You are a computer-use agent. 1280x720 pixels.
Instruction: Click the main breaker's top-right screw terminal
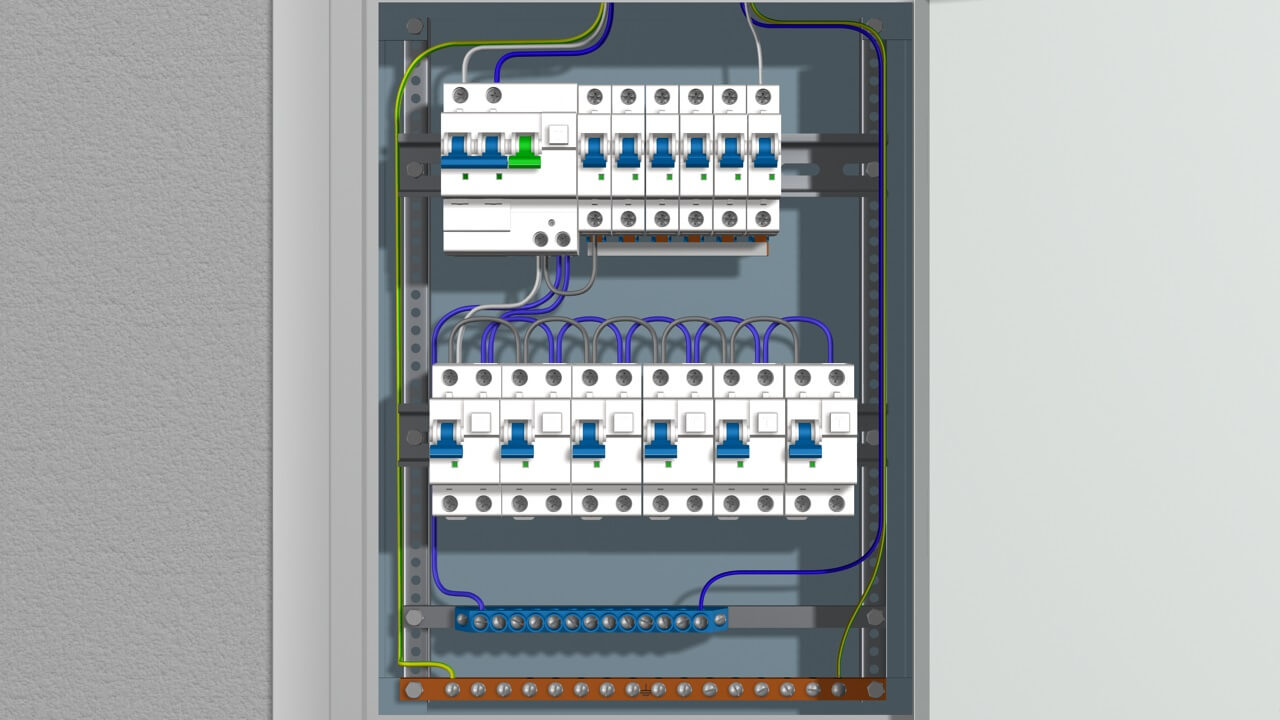click(x=492, y=95)
